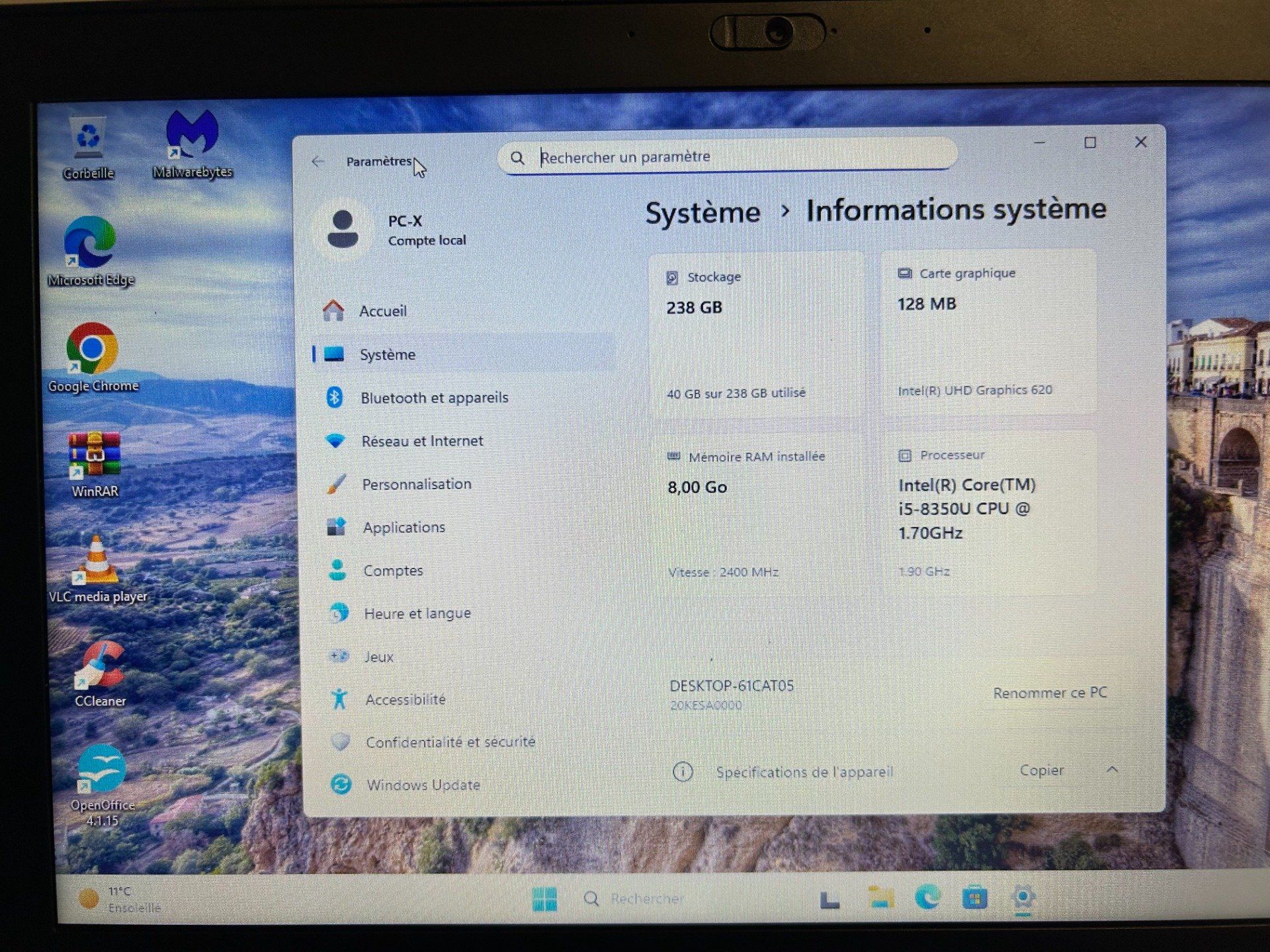Collapse the Spécifications de l'appareil section
The height and width of the screenshot is (952, 1270).
(1113, 770)
